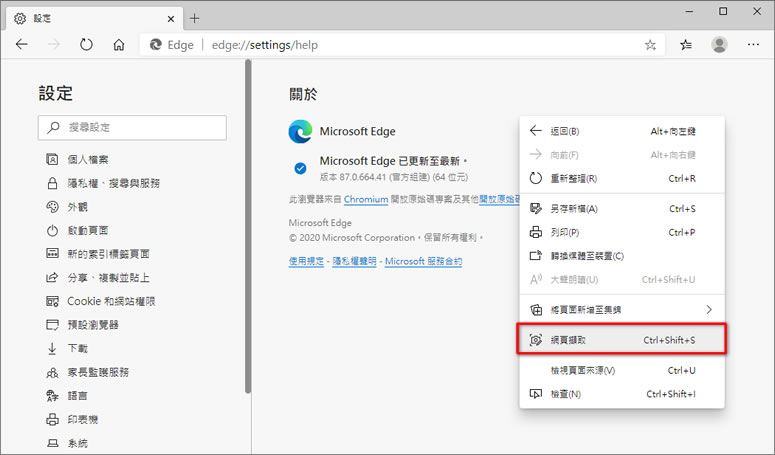Image resolution: width=775 pixels, height=455 pixels.
Task: Click the language icon beside 語言
Action: (x=52, y=396)
